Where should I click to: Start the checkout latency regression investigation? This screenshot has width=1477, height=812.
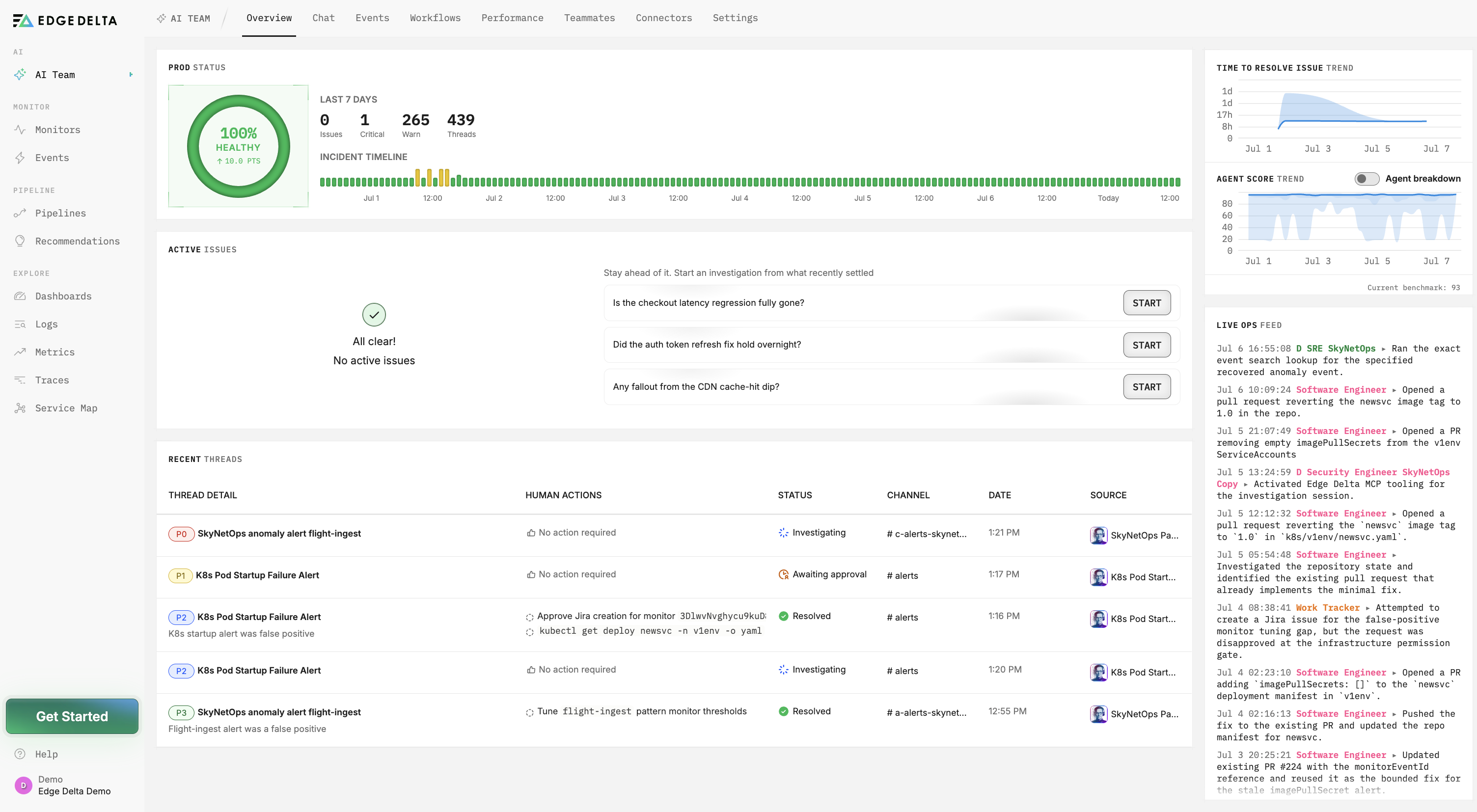(1147, 303)
